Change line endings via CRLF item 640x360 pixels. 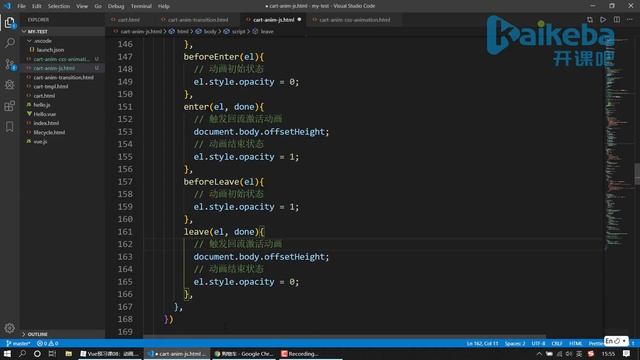557,343
